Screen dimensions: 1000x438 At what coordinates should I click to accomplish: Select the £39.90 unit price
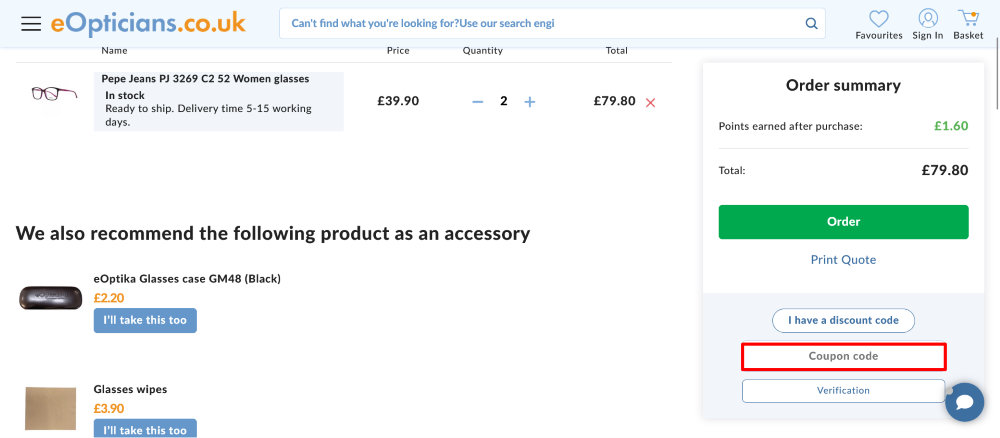pos(398,101)
